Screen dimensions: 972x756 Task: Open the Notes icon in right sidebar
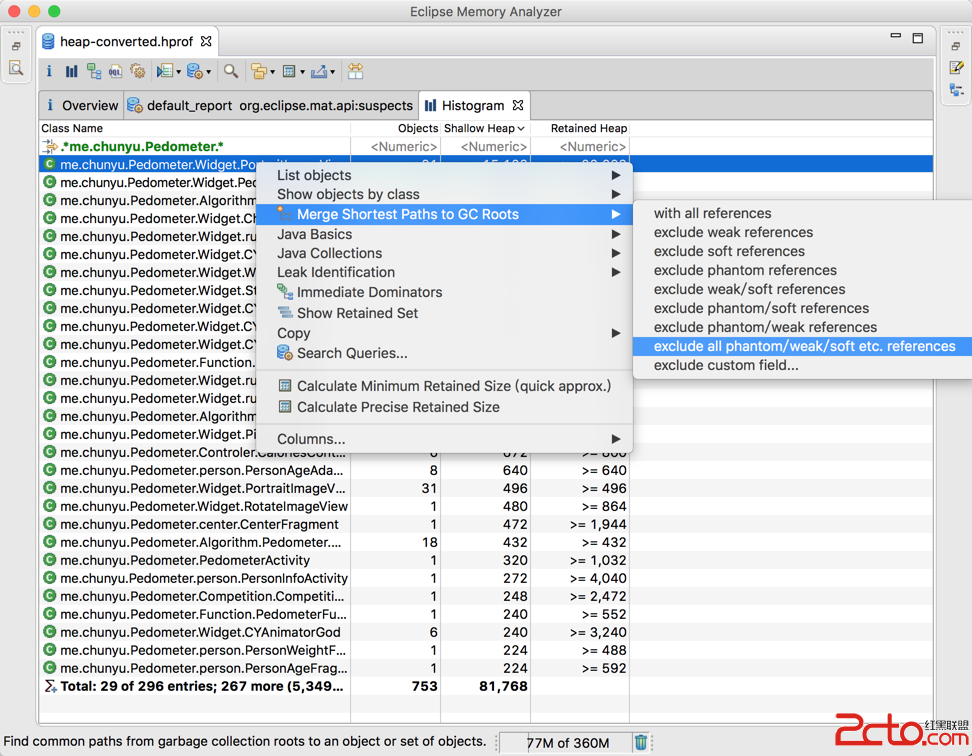coord(956,68)
